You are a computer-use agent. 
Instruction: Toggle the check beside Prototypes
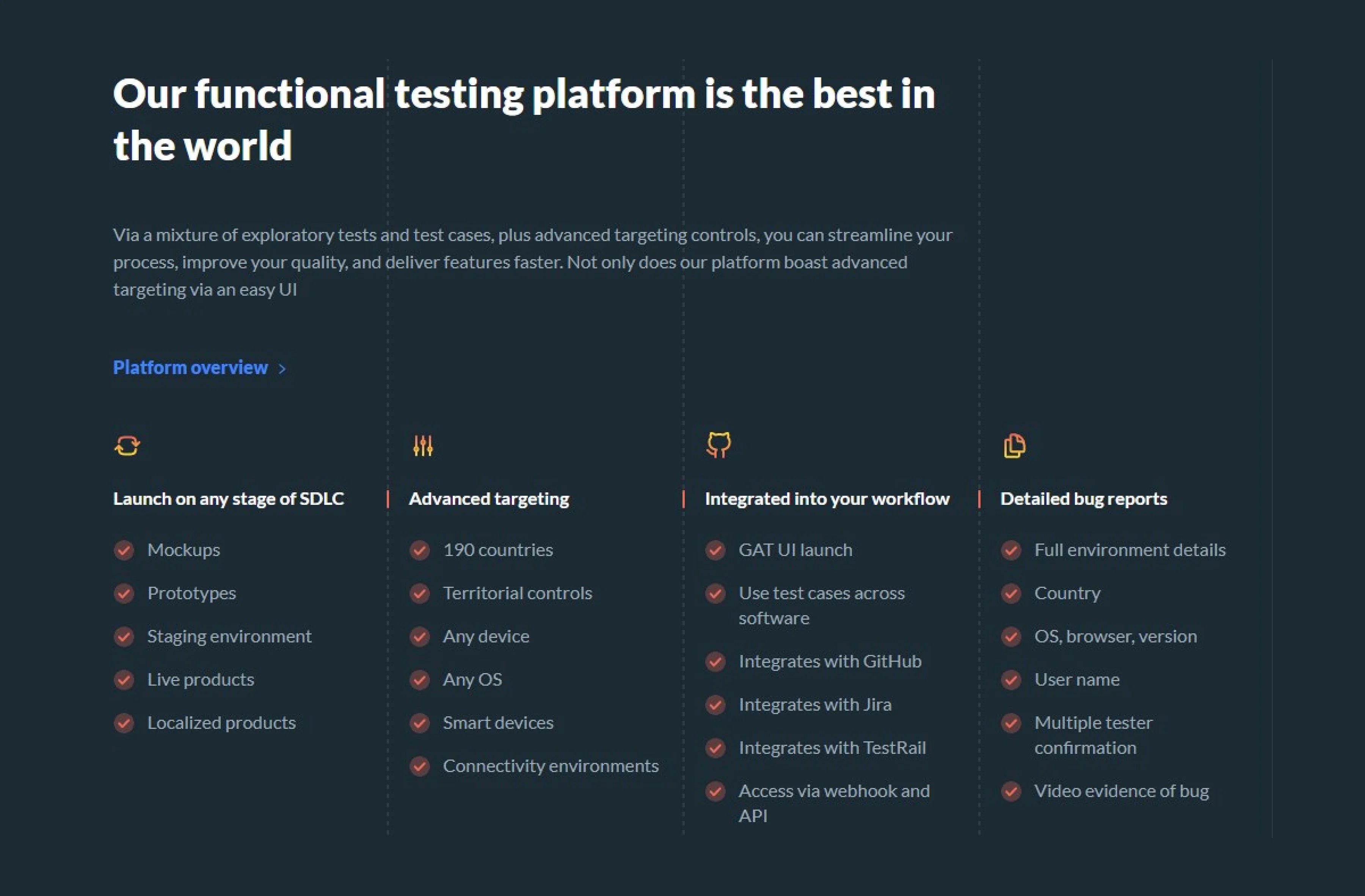coord(124,593)
